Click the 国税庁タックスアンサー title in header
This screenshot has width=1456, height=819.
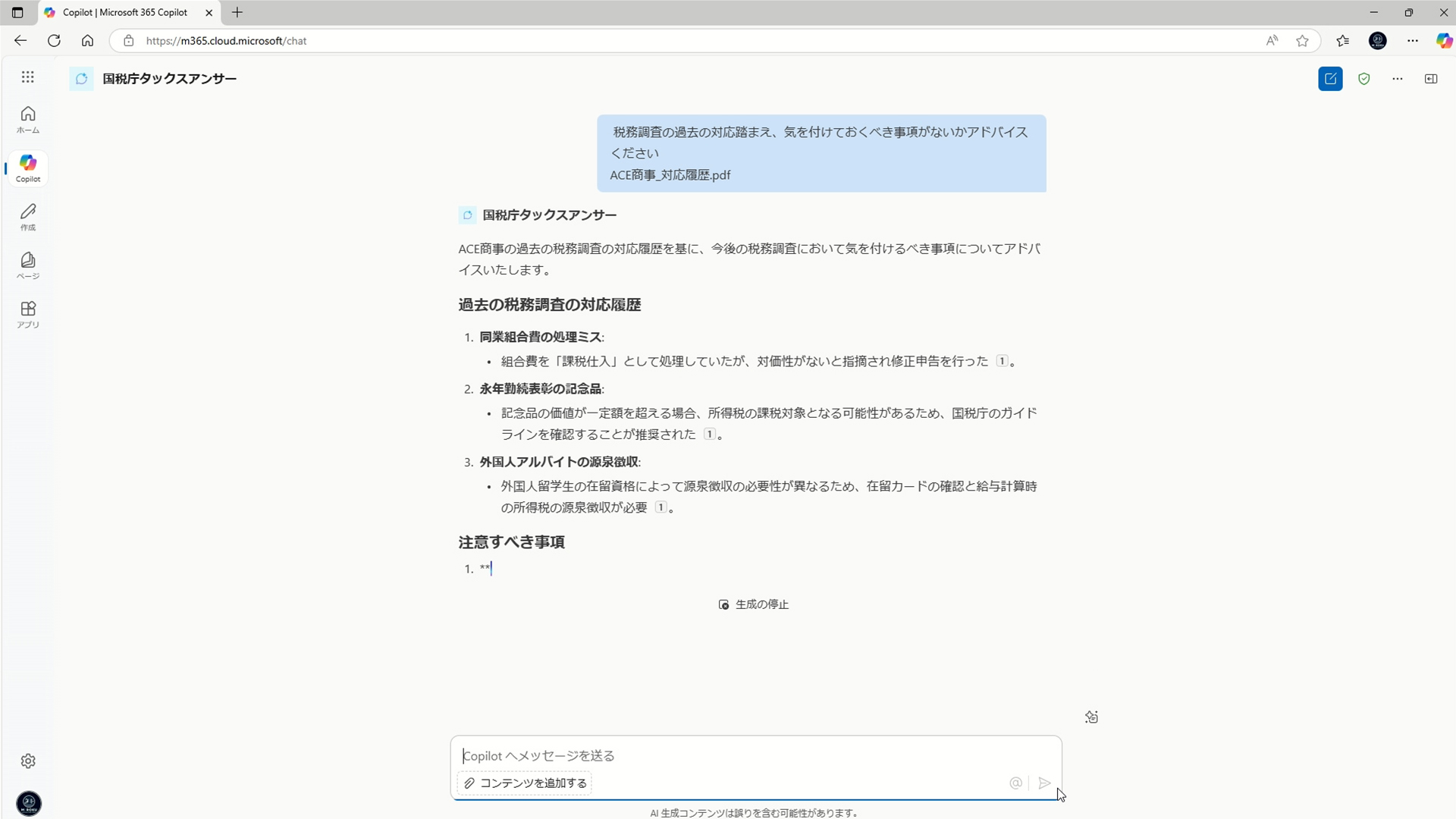(170, 79)
